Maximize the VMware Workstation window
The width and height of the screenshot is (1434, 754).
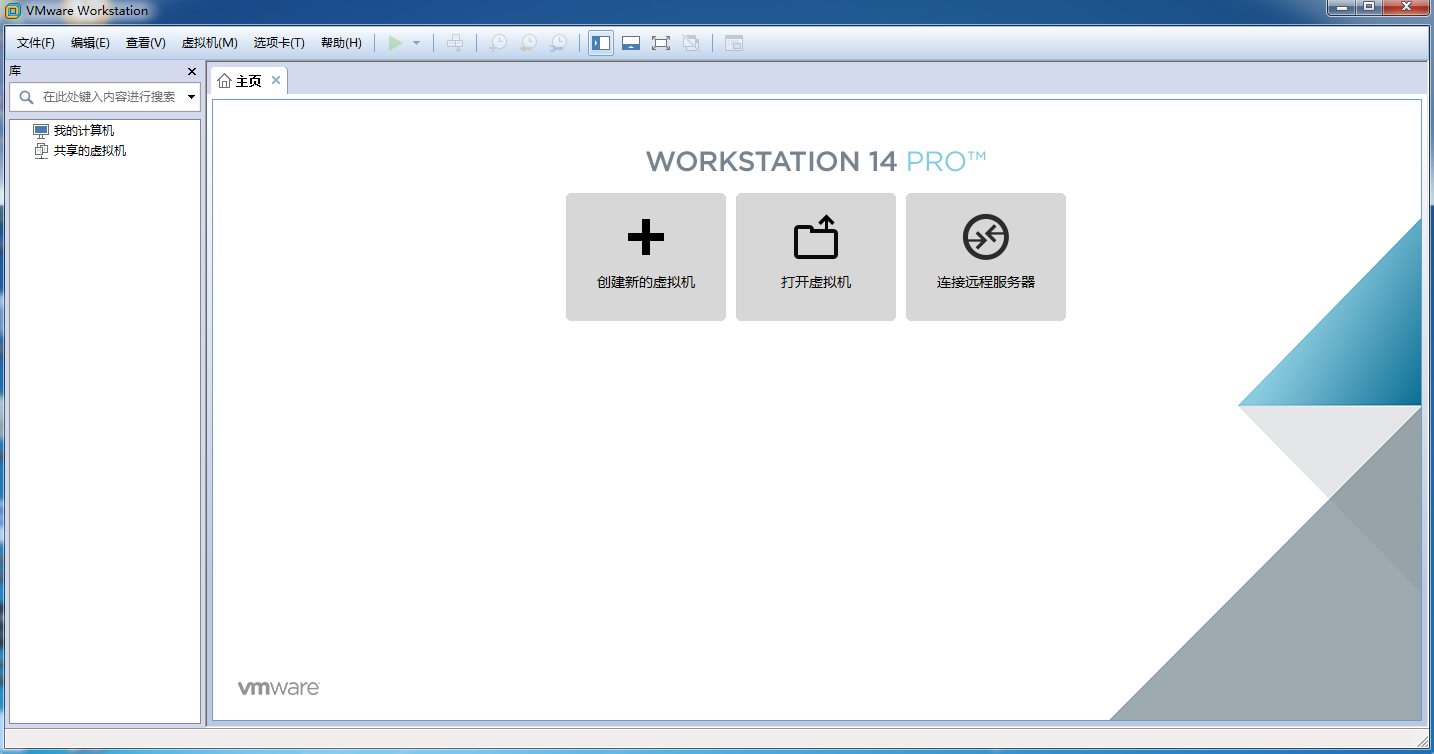click(x=1369, y=7)
